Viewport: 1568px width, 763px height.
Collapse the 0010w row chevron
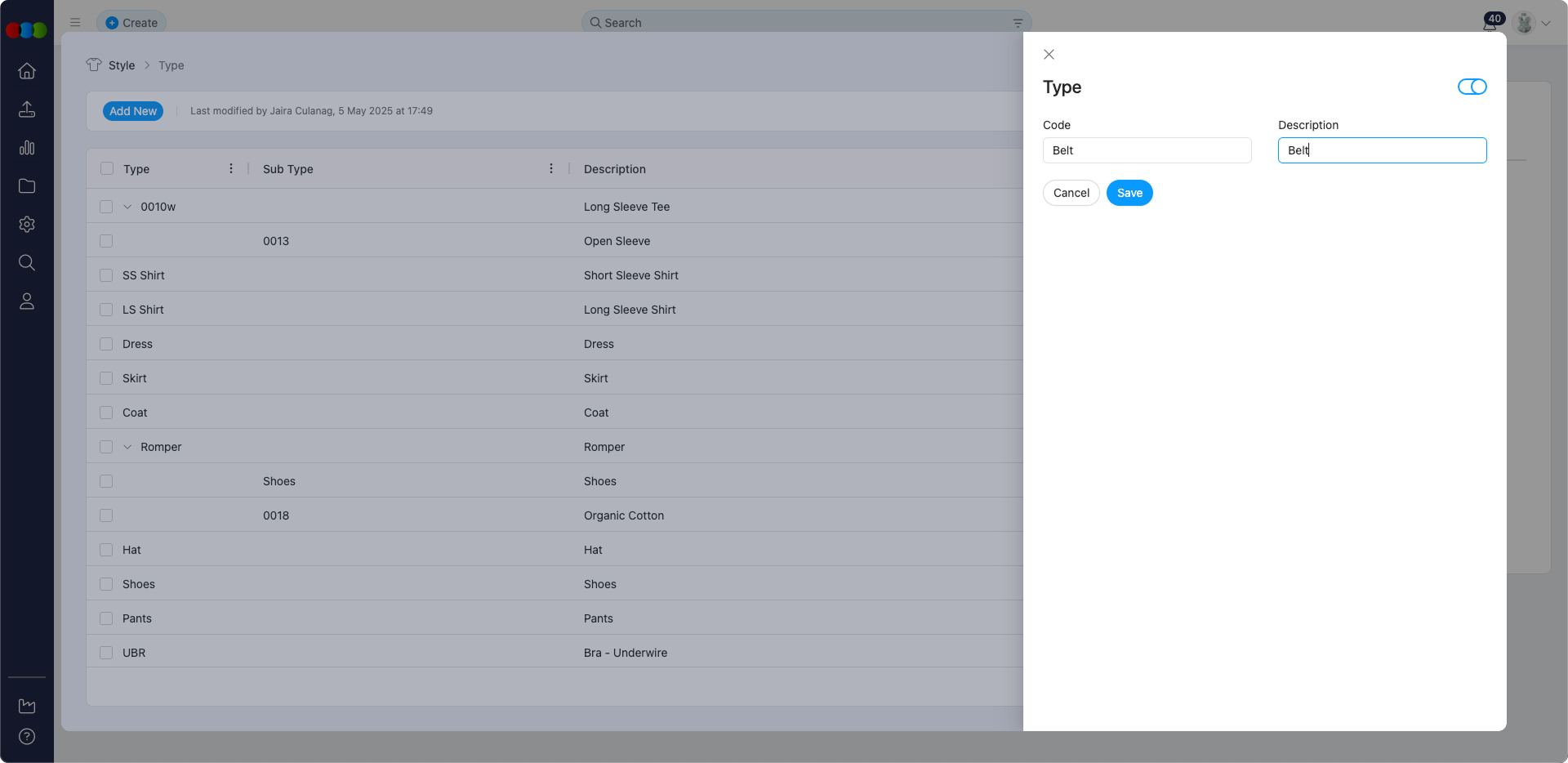coord(127,207)
